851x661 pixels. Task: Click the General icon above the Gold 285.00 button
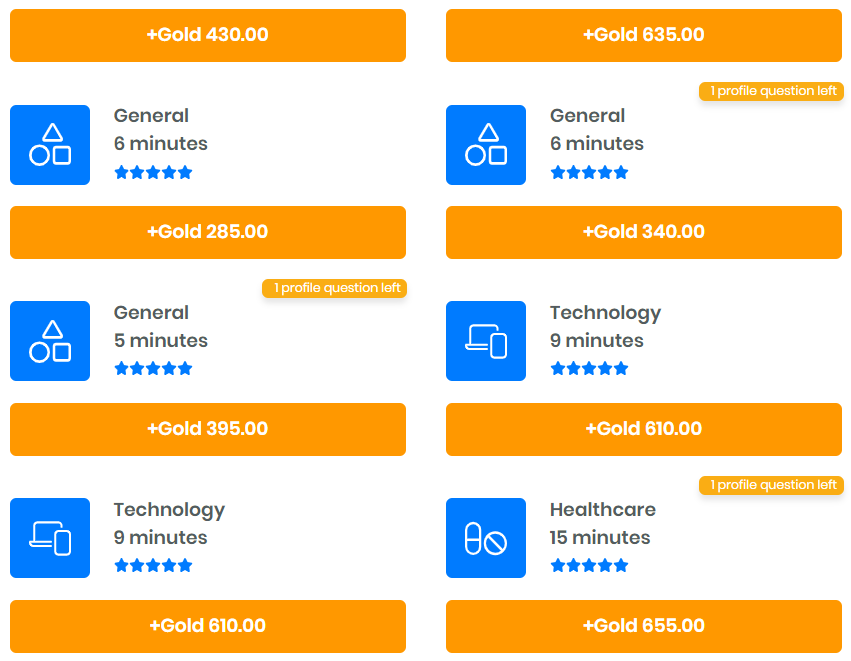(x=50, y=145)
